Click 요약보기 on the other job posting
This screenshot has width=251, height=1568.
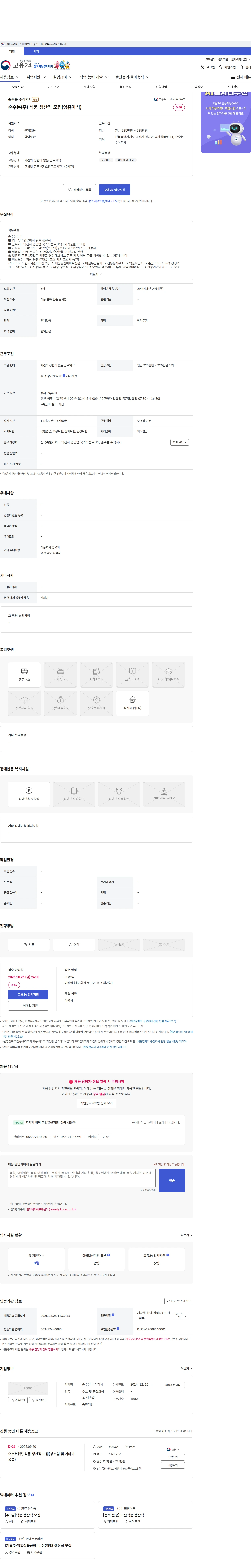[173, 1457]
